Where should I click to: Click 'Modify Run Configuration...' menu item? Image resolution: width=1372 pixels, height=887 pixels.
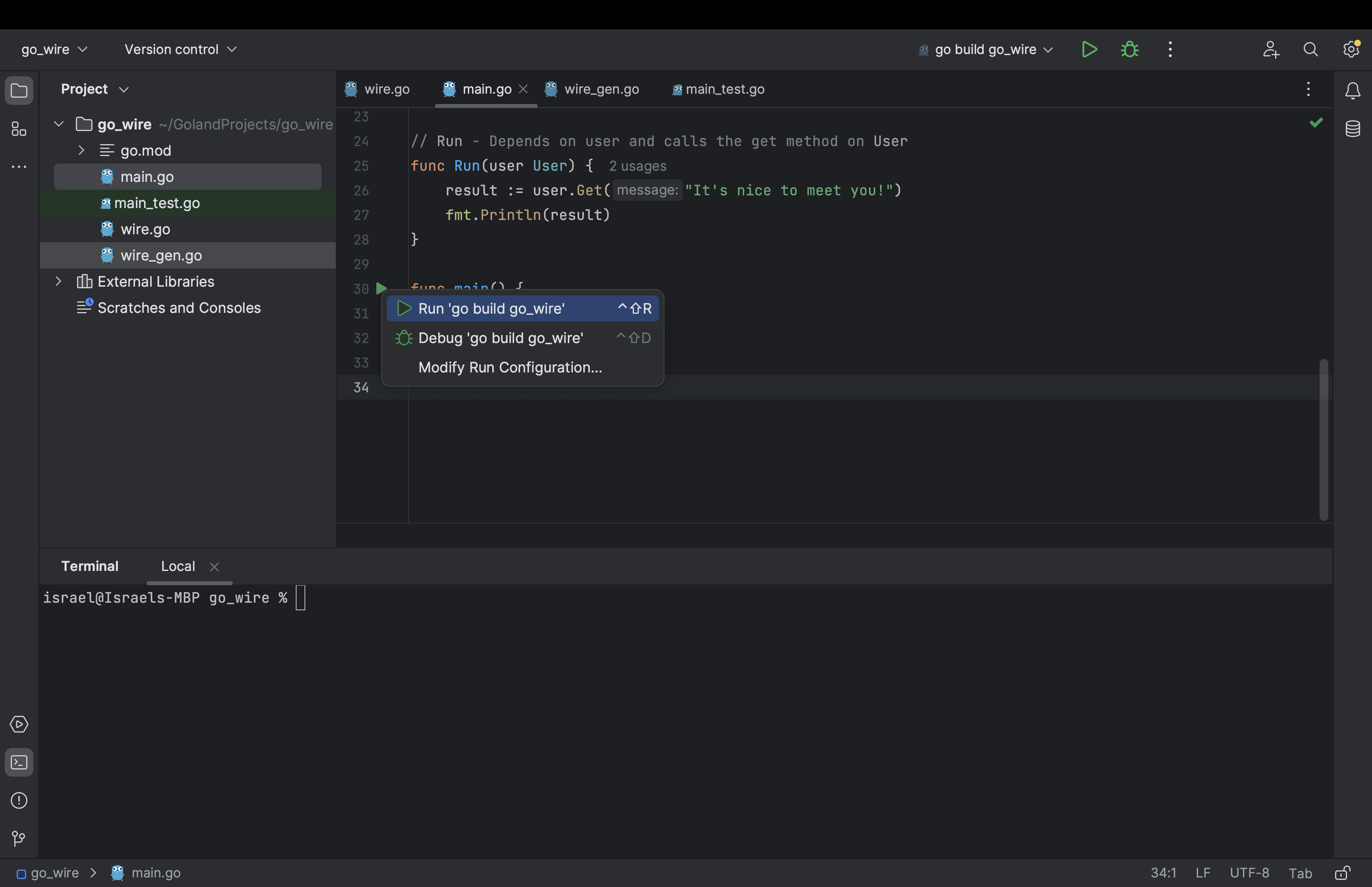[510, 367]
